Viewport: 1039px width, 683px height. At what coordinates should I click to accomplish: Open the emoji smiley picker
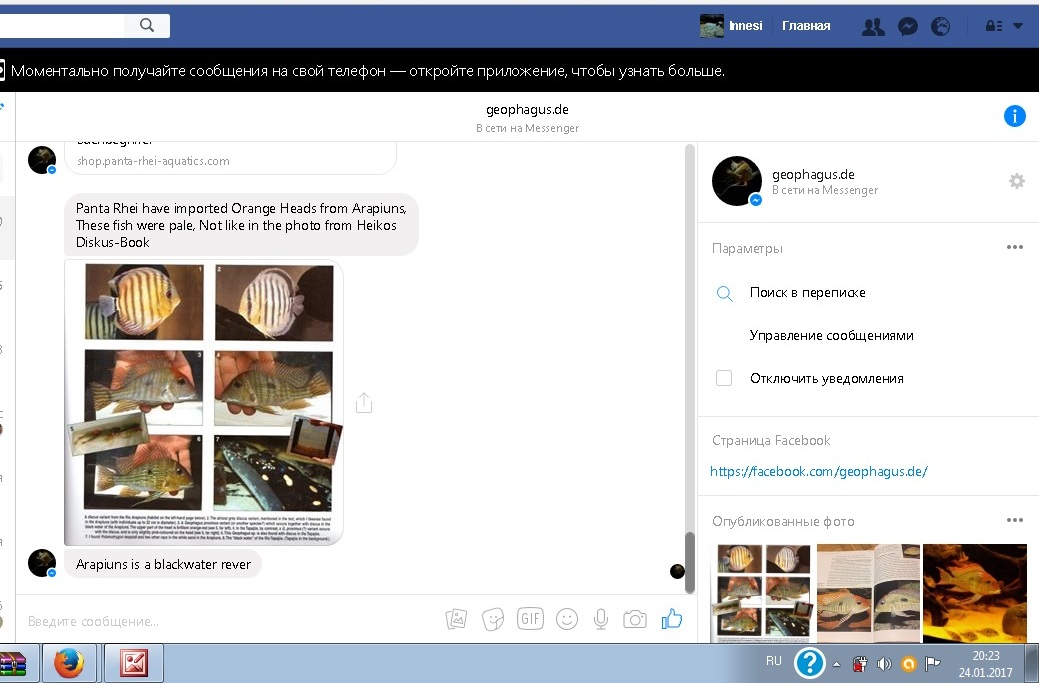(567, 620)
